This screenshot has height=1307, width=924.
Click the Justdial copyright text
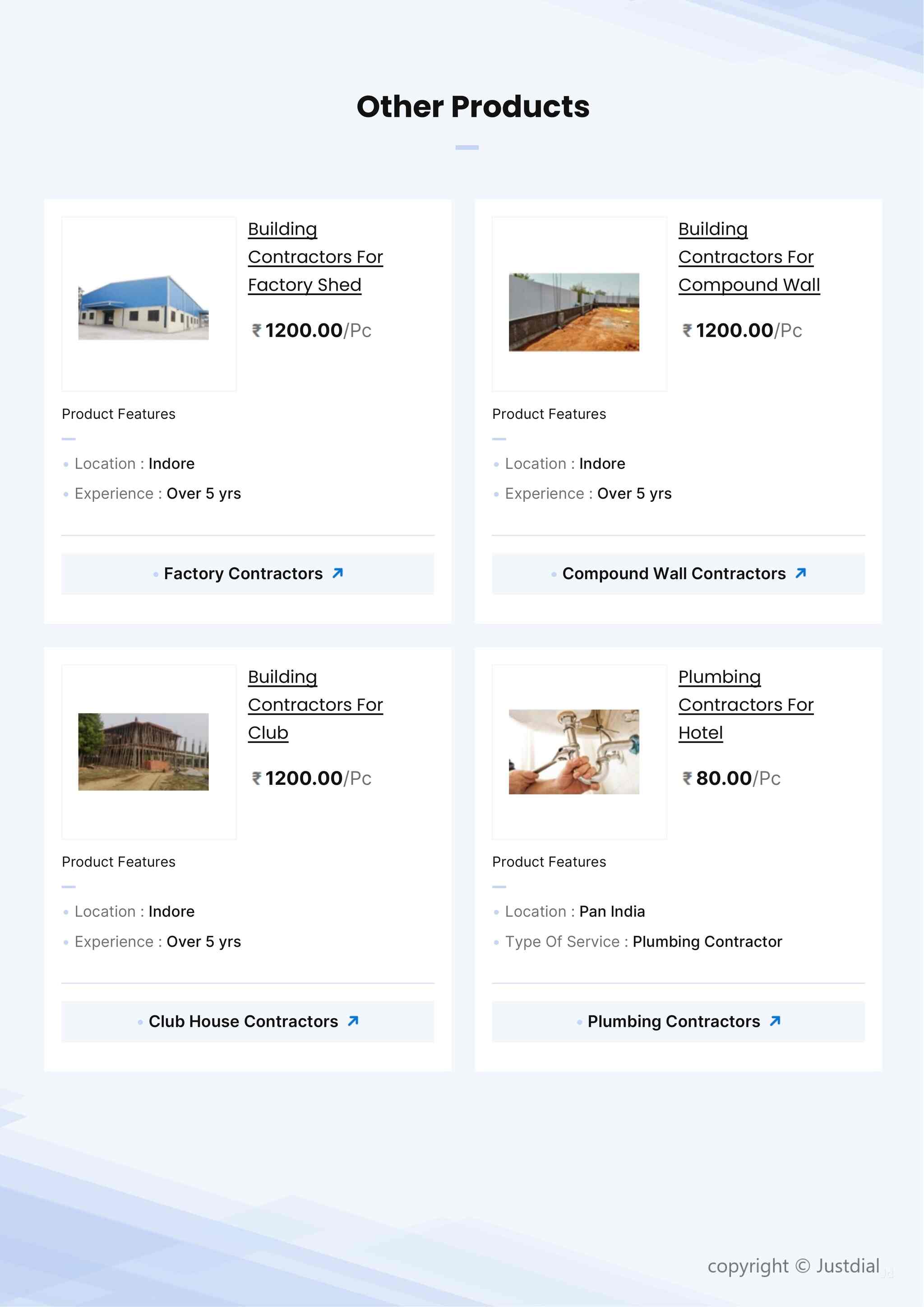click(x=793, y=1266)
